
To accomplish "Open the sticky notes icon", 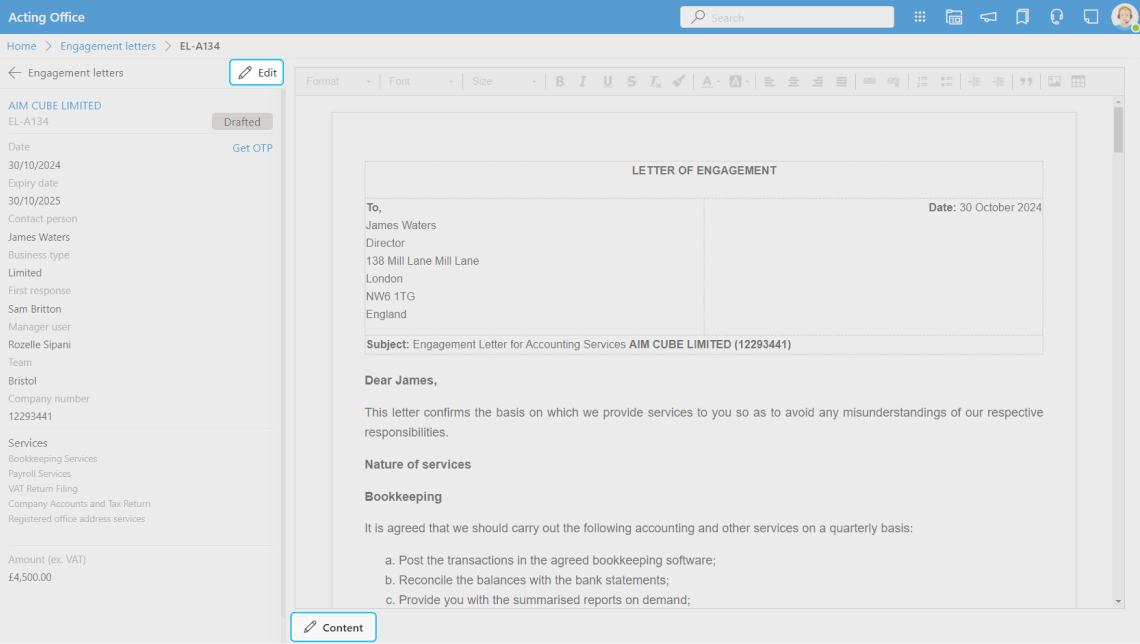I will click(x=1090, y=17).
